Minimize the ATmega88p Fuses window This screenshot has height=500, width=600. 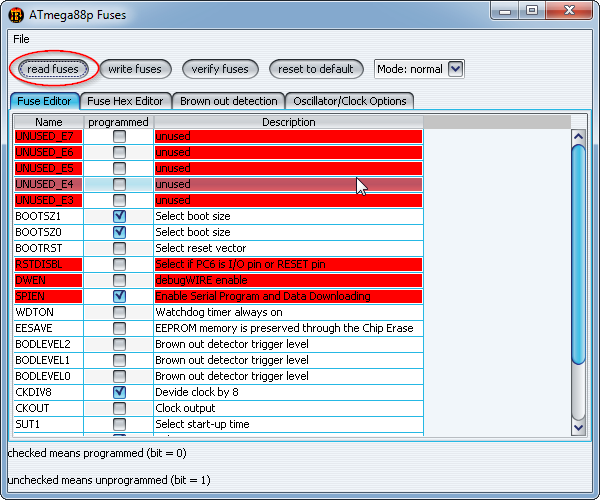click(505, 11)
